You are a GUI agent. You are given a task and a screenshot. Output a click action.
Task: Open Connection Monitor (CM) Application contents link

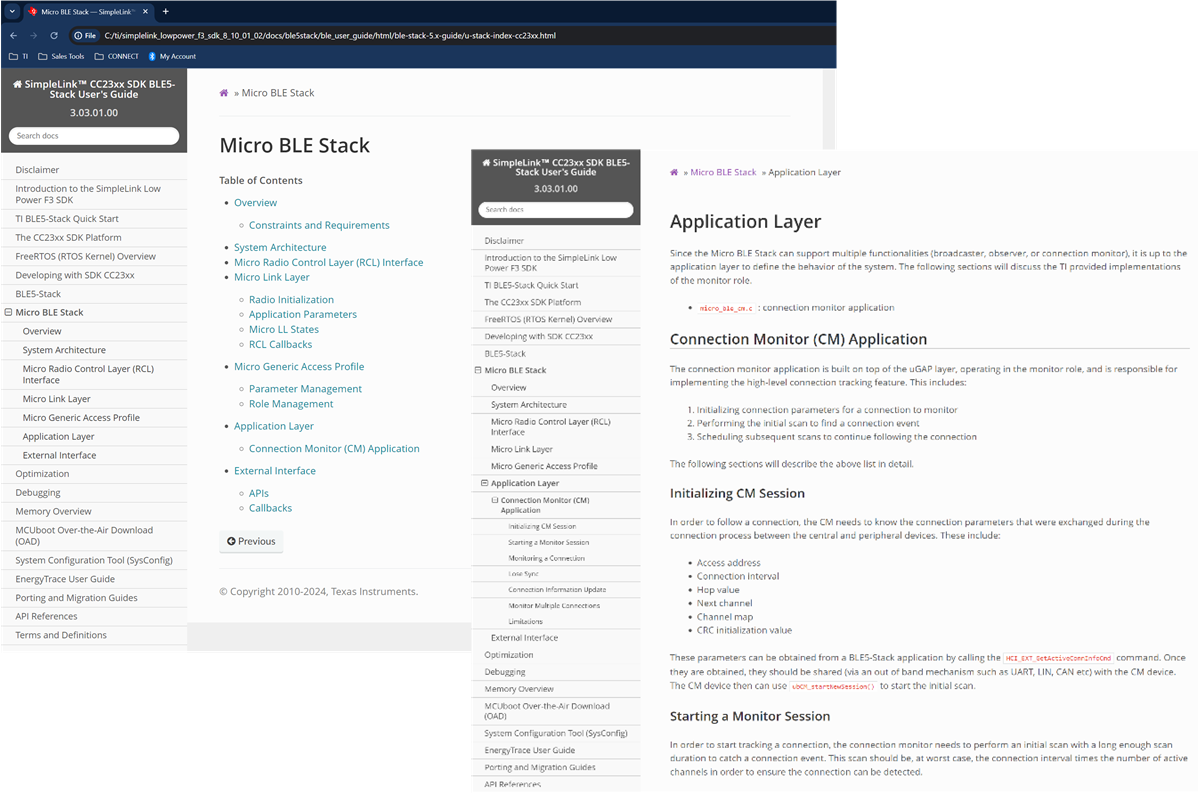point(334,449)
